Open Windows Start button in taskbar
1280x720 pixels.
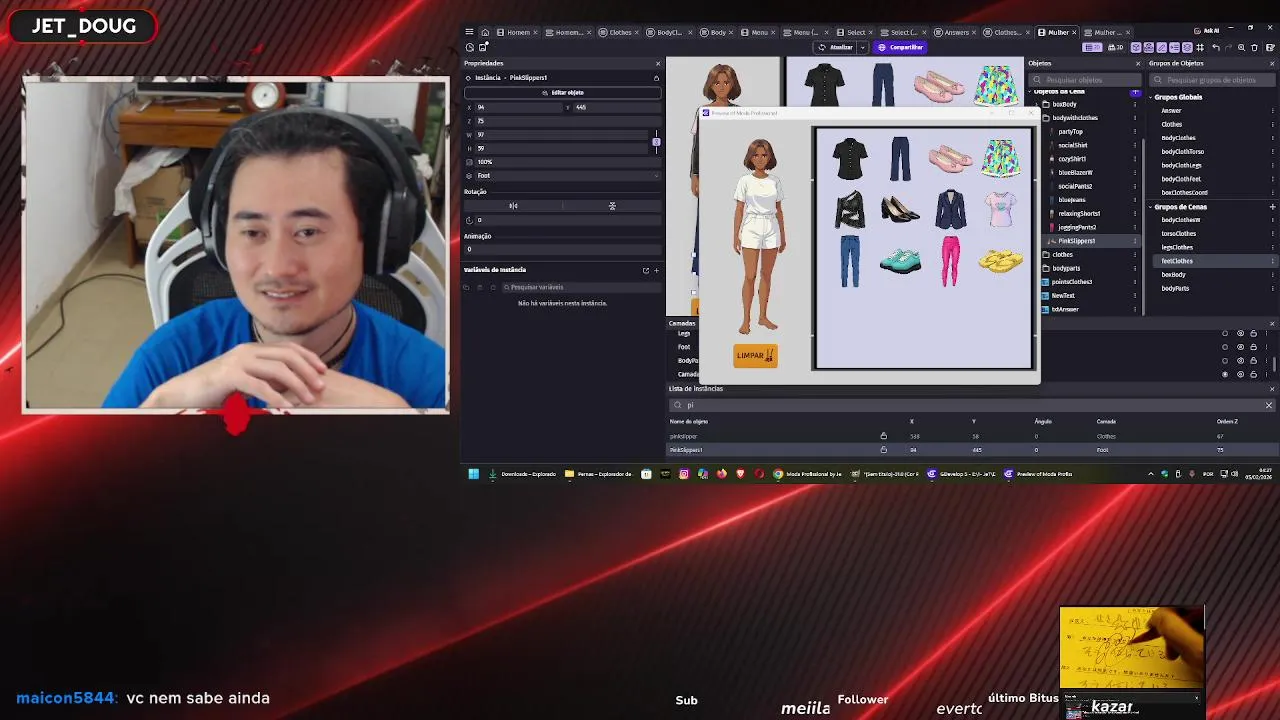tap(473, 474)
